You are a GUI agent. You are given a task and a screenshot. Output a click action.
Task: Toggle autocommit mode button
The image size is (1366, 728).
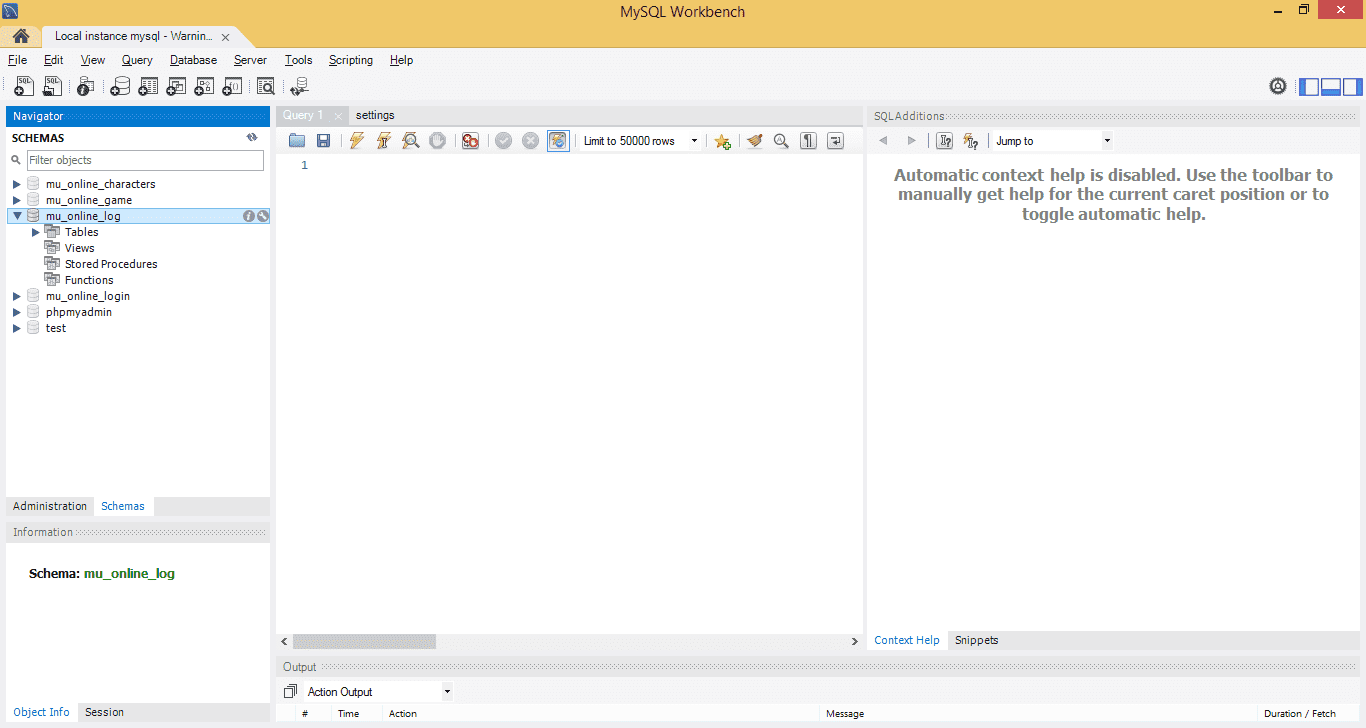coord(558,141)
